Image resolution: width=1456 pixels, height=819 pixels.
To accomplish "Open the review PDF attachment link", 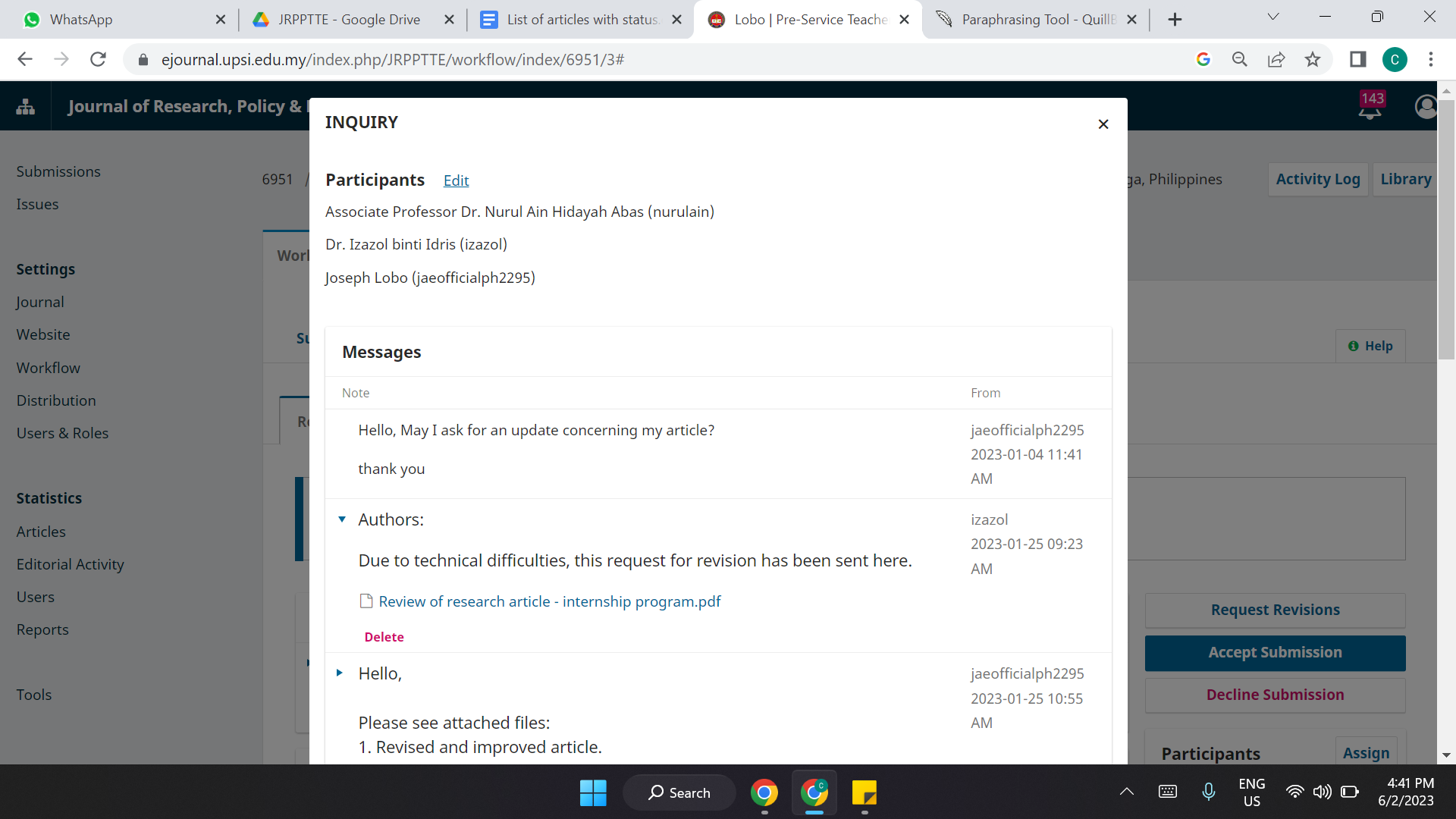I will coord(549,601).
